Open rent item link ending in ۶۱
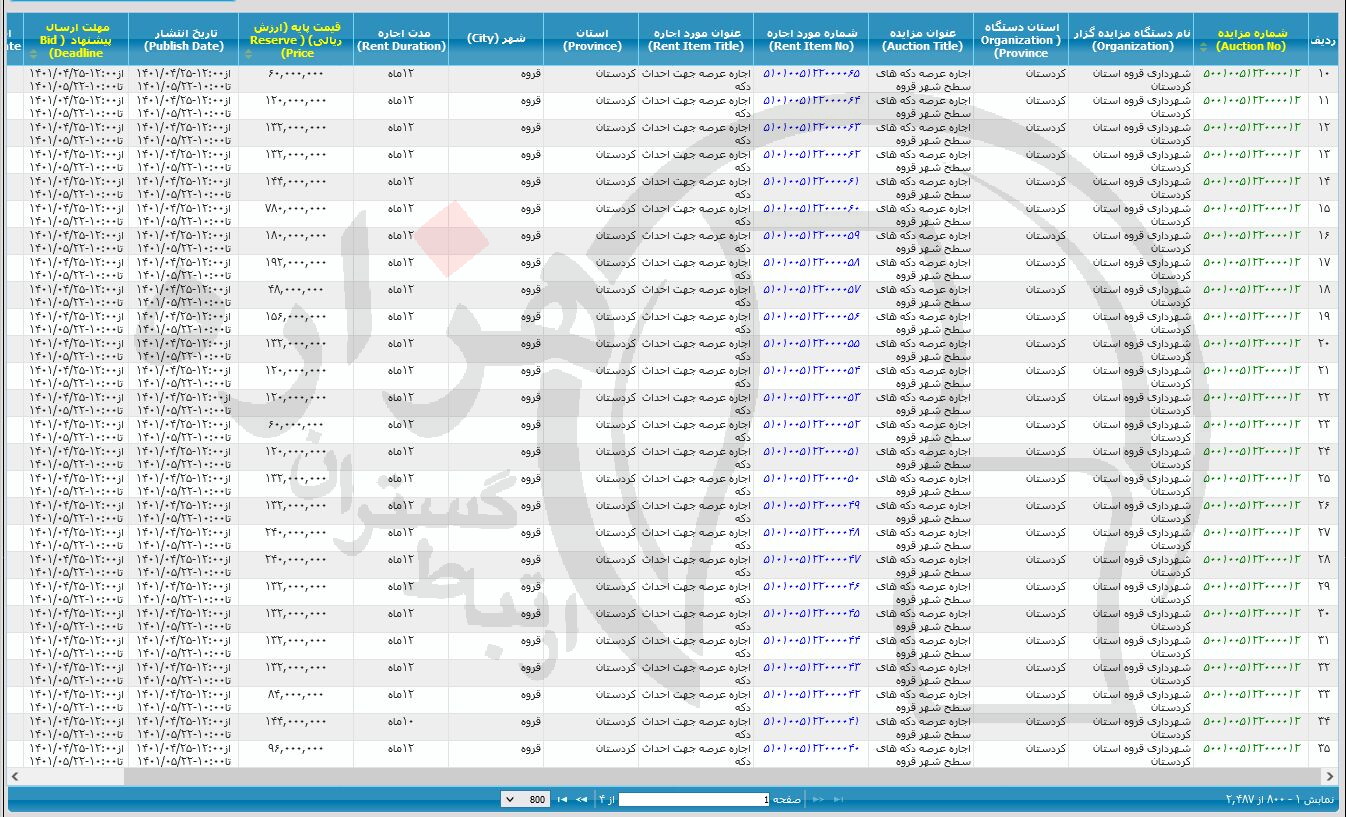 pyautogui.click(x=811, y=181)
